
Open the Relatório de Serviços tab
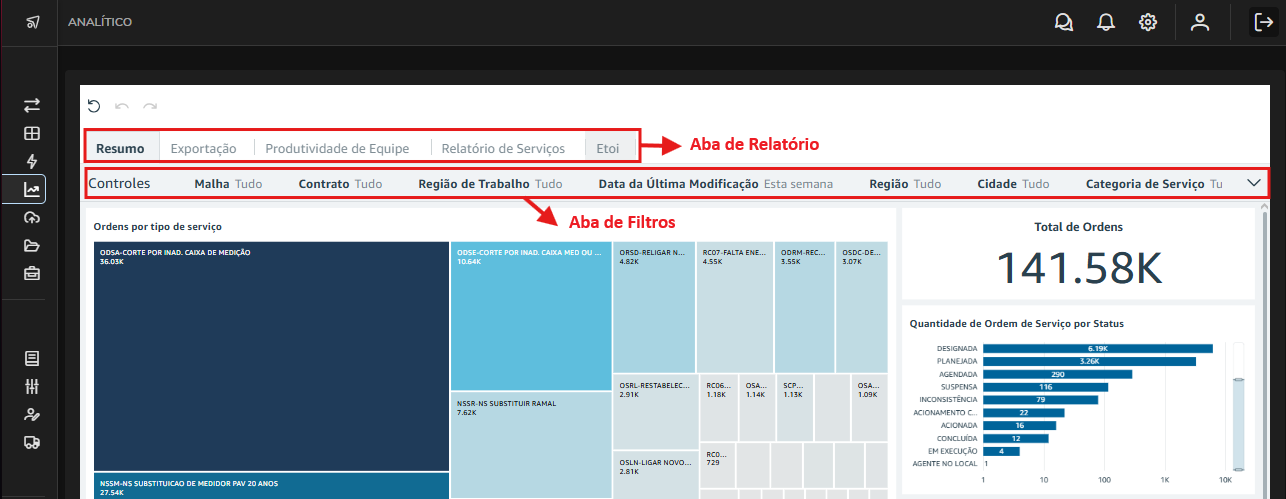pos(503,148)
